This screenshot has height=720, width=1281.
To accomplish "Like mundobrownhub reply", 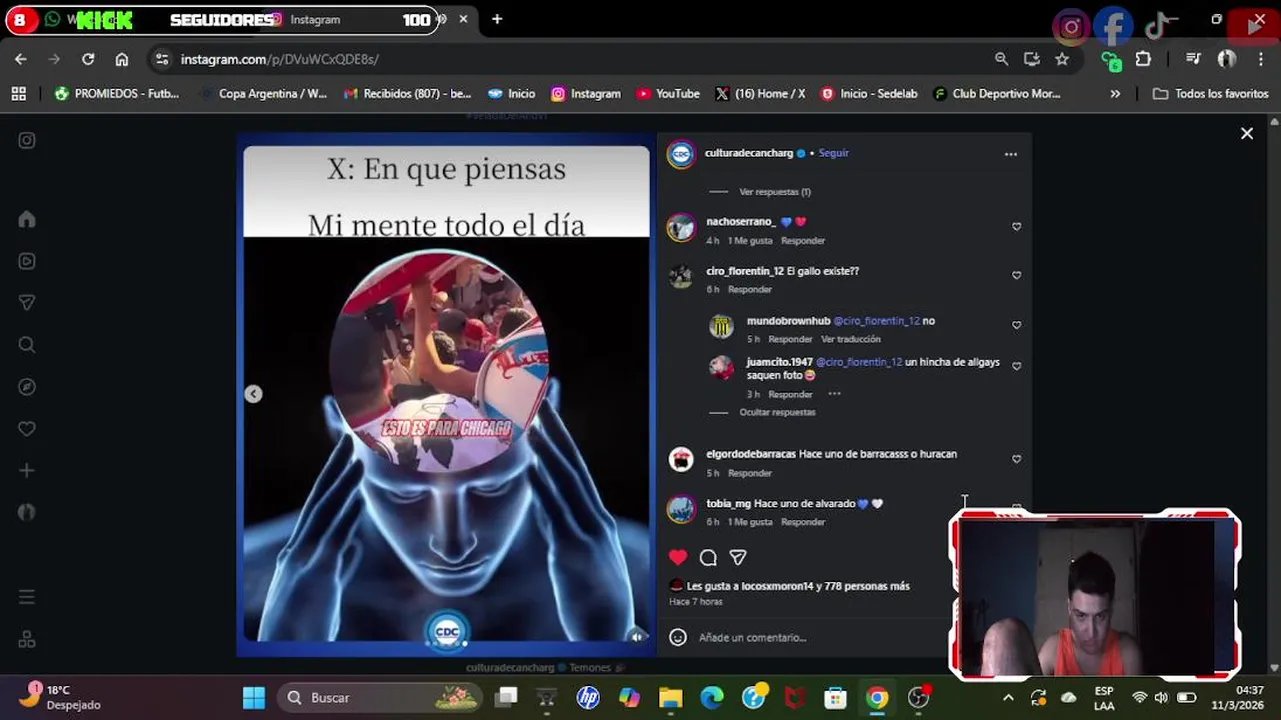I will tap(1016, 325).
